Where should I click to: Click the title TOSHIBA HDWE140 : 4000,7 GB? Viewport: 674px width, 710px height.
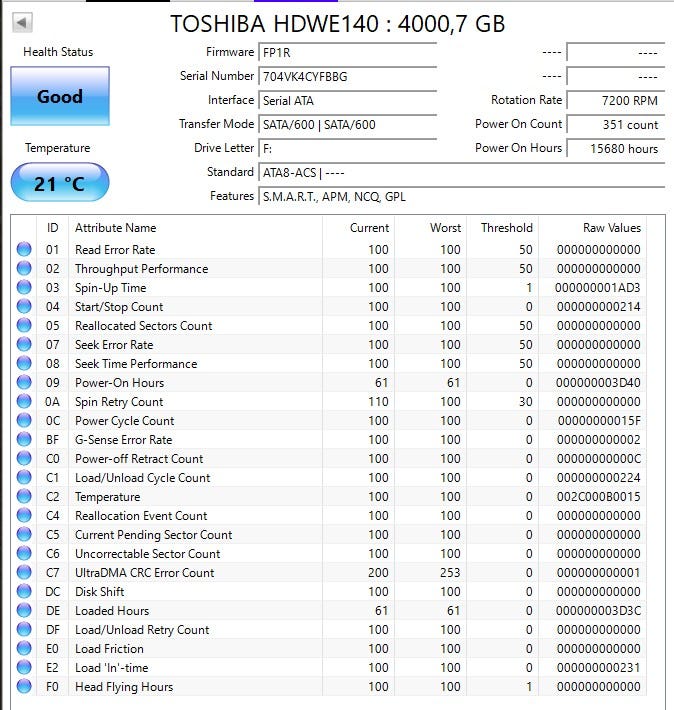(x=337, y=24)
